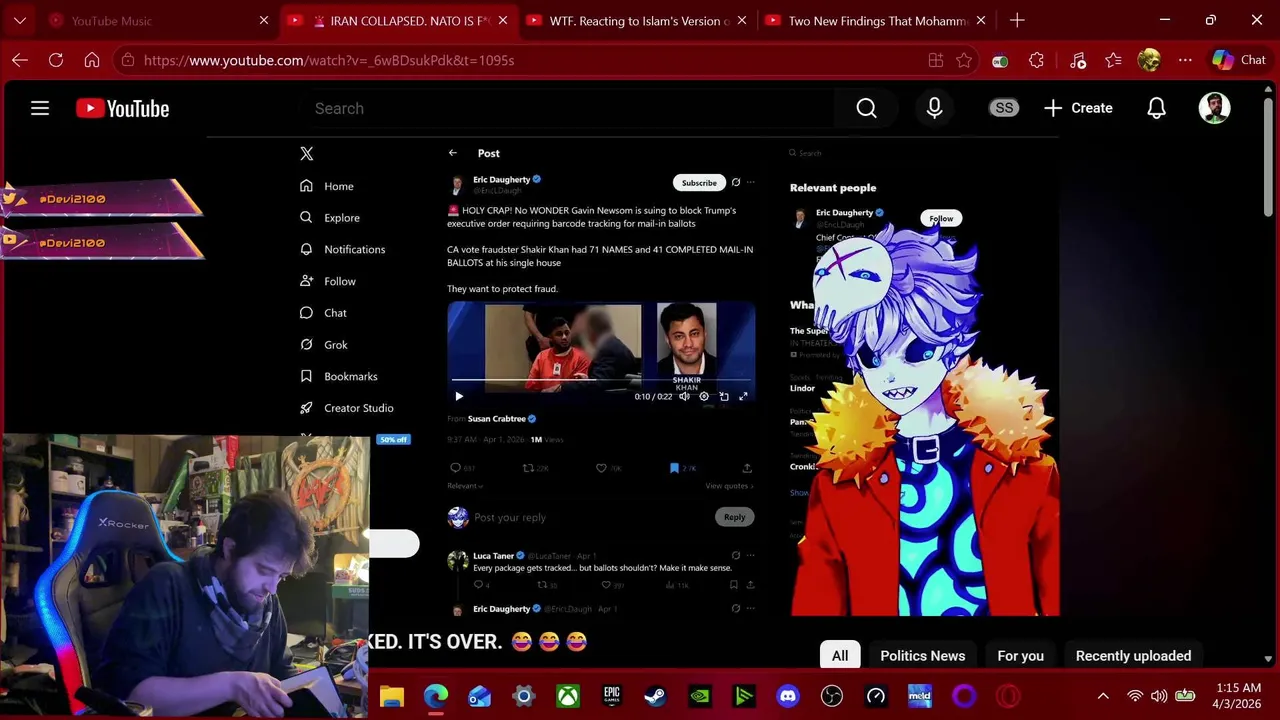
Task: Open Steam from the taskbar
Action: coord(655,696)
